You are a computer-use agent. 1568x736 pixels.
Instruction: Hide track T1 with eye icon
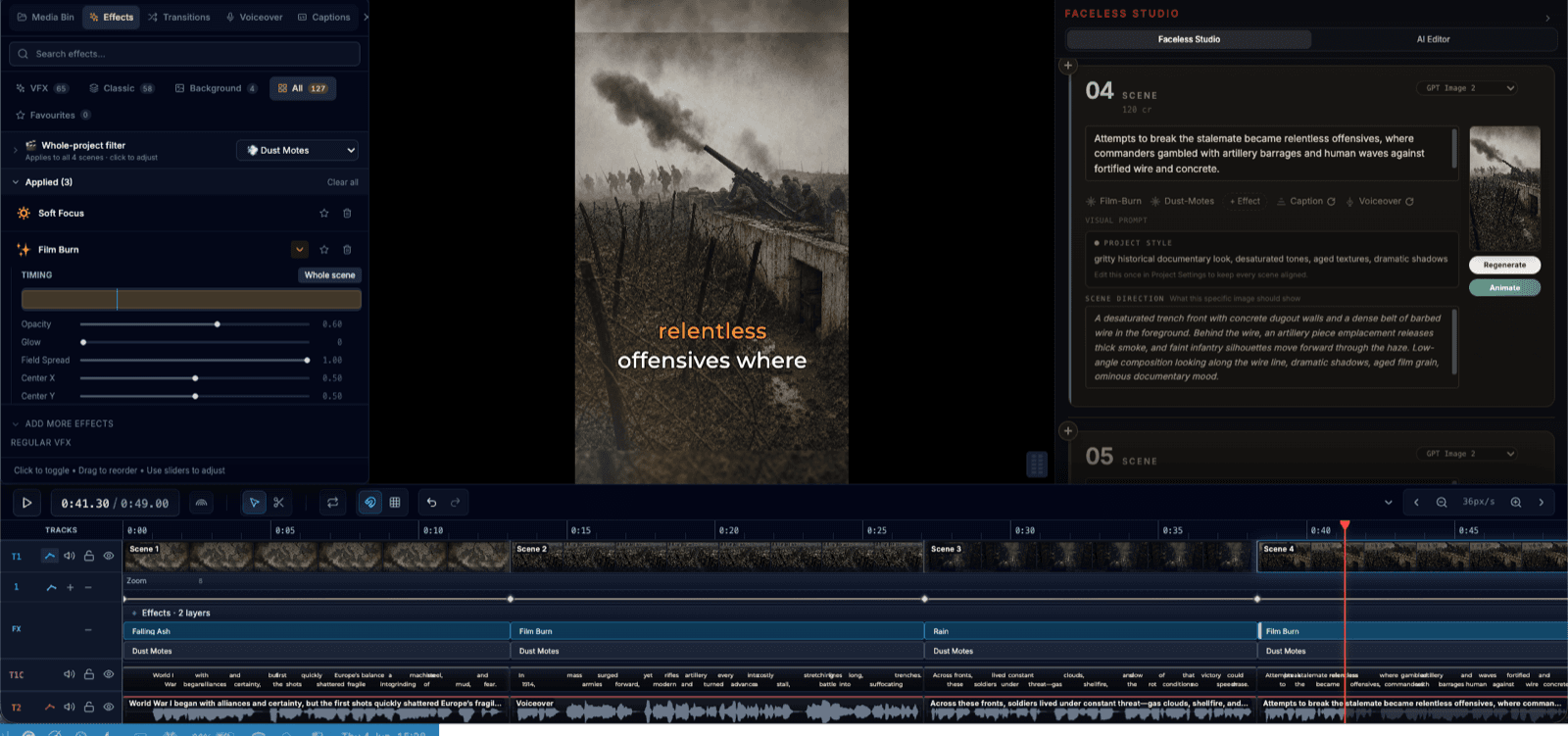click(x=109, y=556)
